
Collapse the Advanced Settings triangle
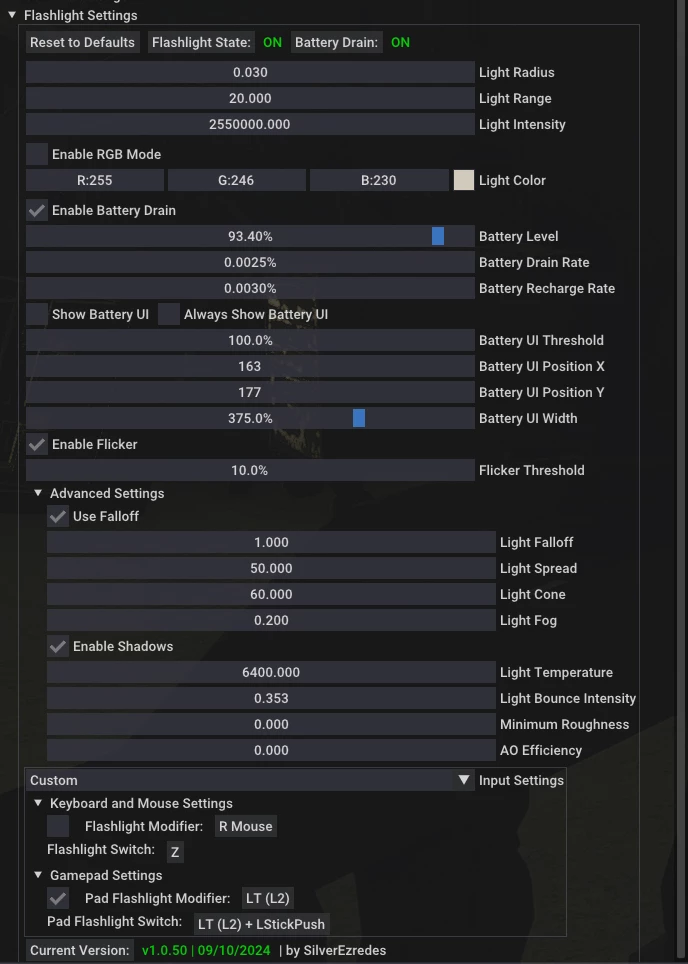(38, 493)
